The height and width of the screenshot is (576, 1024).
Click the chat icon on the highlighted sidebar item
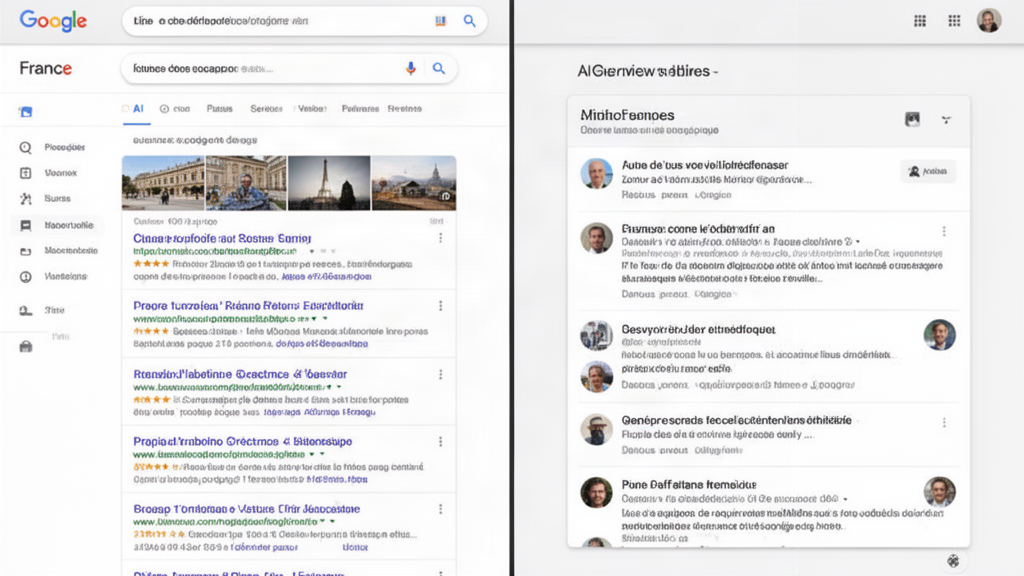[x=25, y=225]
